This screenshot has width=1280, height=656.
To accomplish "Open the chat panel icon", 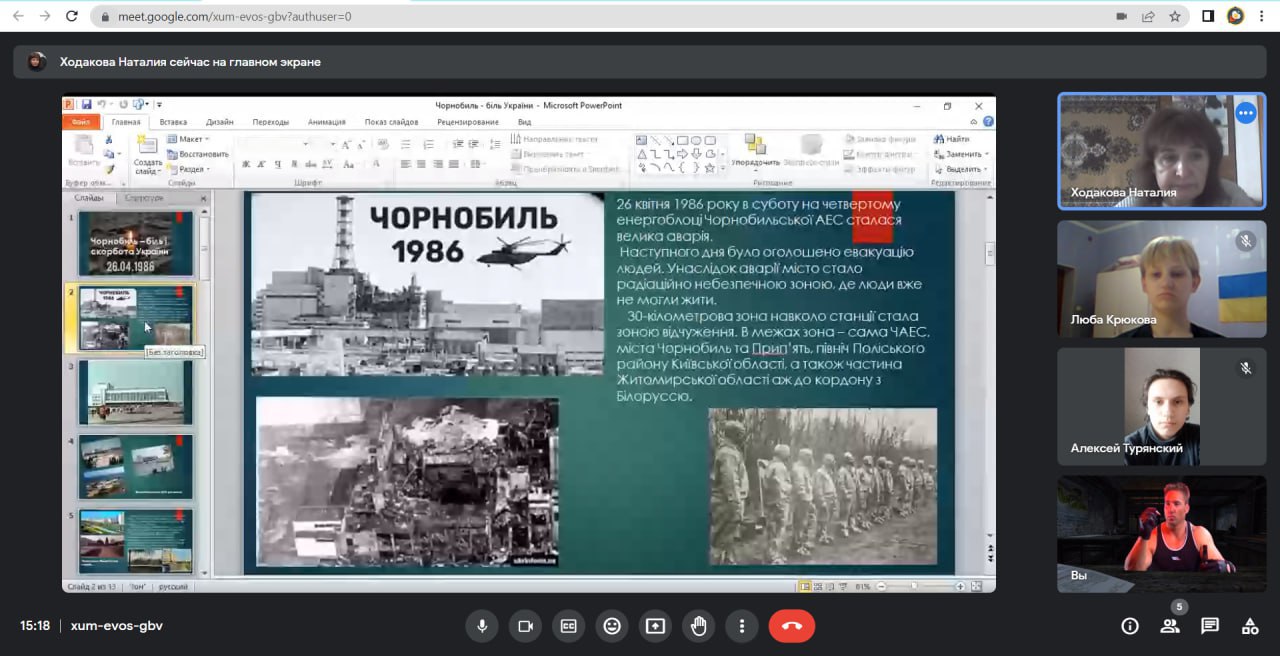I will tap(1210, 626).
